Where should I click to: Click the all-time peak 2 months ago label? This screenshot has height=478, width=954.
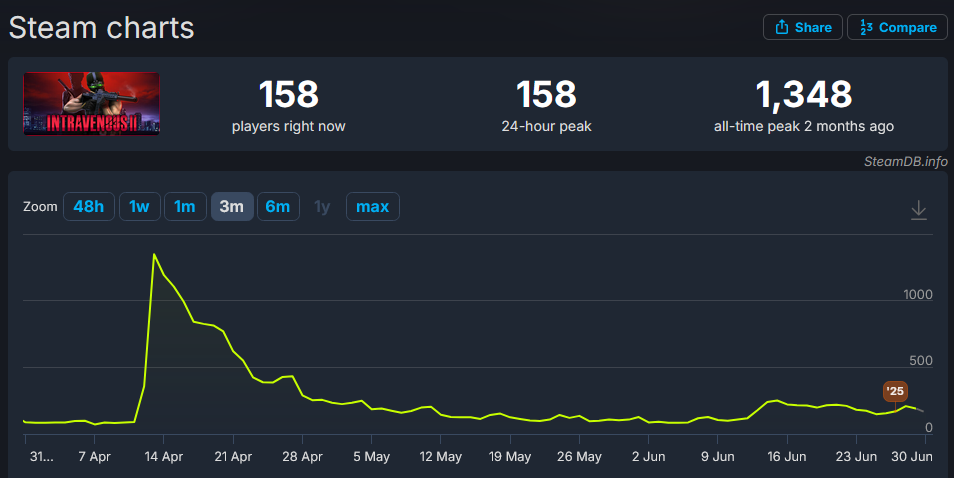click(804, 126)
